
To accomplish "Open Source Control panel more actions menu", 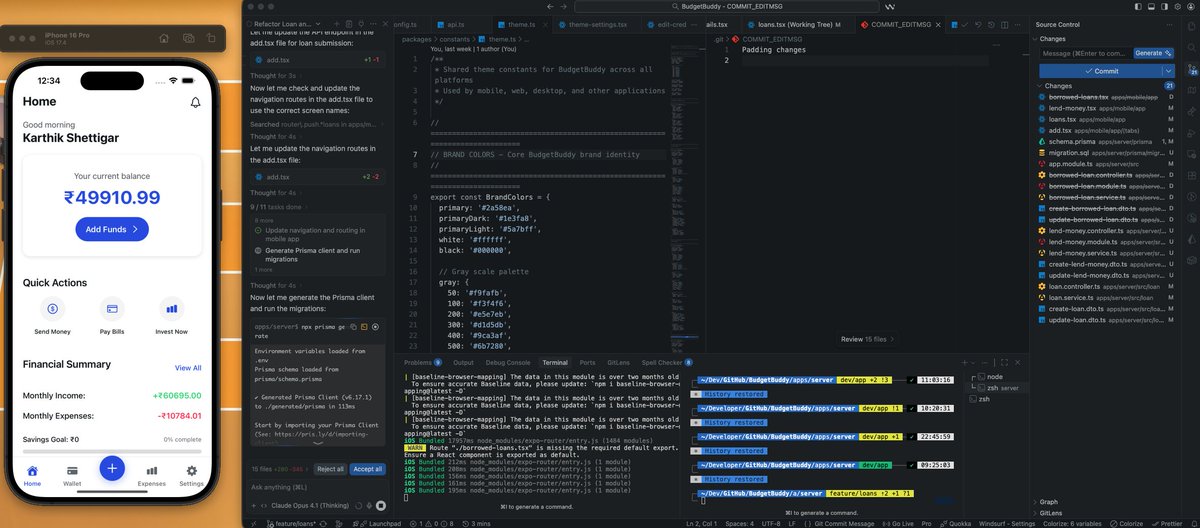I will [1171, 23].
